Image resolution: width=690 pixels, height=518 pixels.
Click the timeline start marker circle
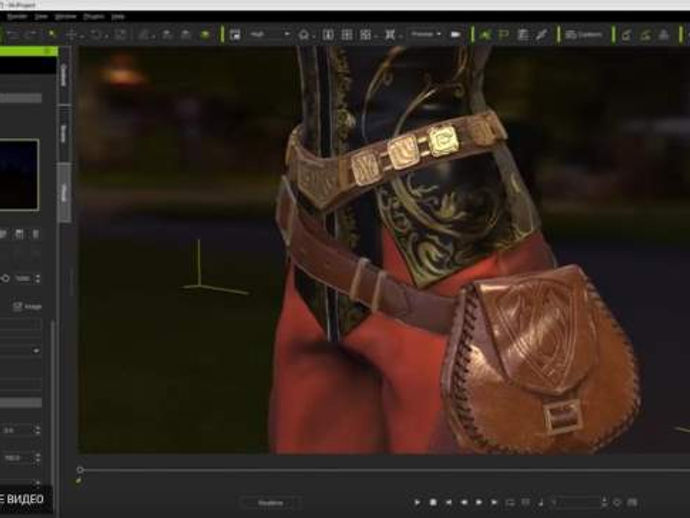pyautogui.click(x=80, y=470)
